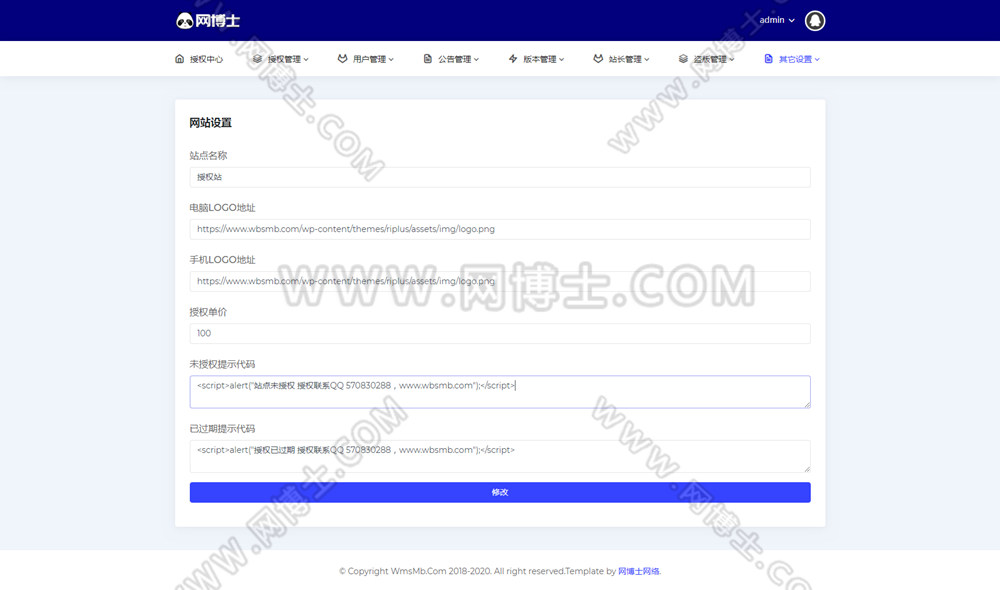1000x590 pixels.
Task: Click the 手机LOGO地址 label
Action: point(222,260)
